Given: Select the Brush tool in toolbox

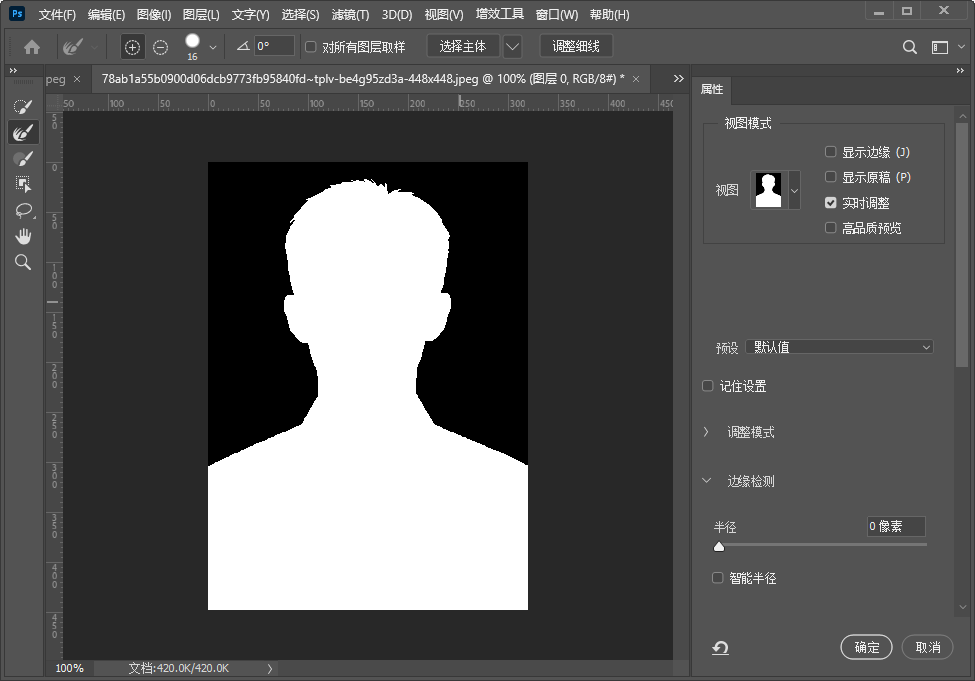Looking at the screenshot, I should [x=23, y=159].
